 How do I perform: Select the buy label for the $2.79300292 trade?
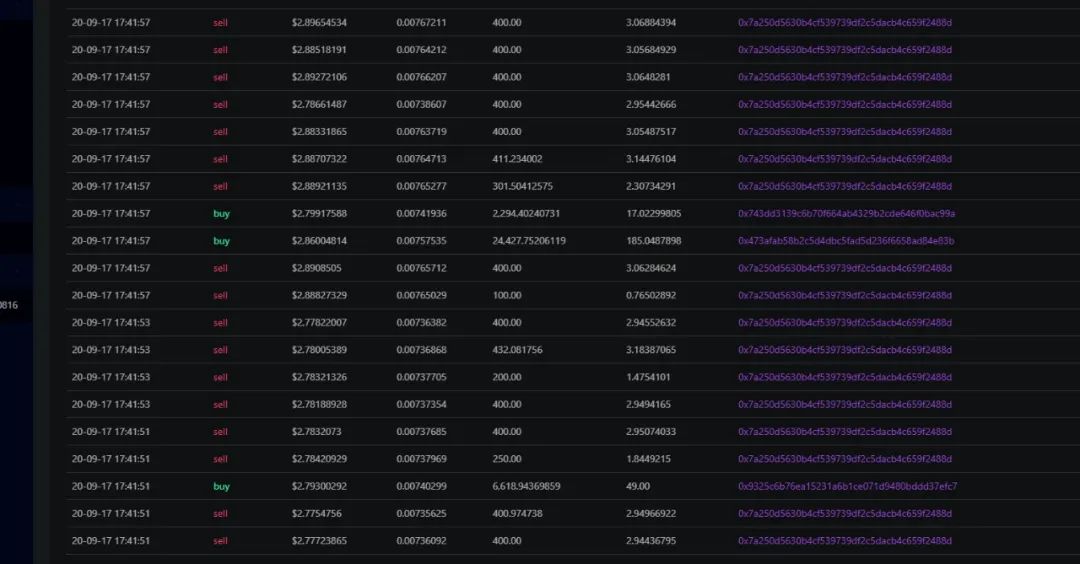click(x=221, y=486)
